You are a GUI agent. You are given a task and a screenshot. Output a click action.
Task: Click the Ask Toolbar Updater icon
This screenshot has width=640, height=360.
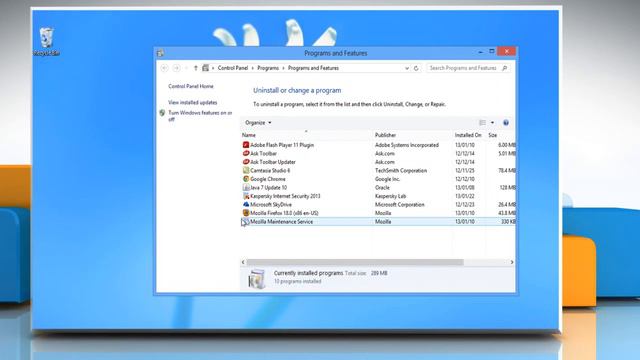pyautogui.click(x=246, y=162)
